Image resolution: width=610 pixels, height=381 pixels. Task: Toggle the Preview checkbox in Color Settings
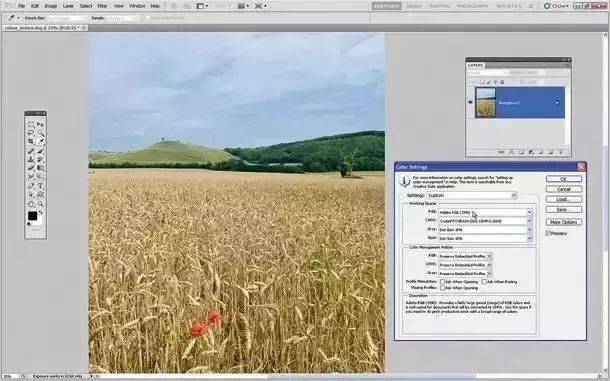point(548,233)
